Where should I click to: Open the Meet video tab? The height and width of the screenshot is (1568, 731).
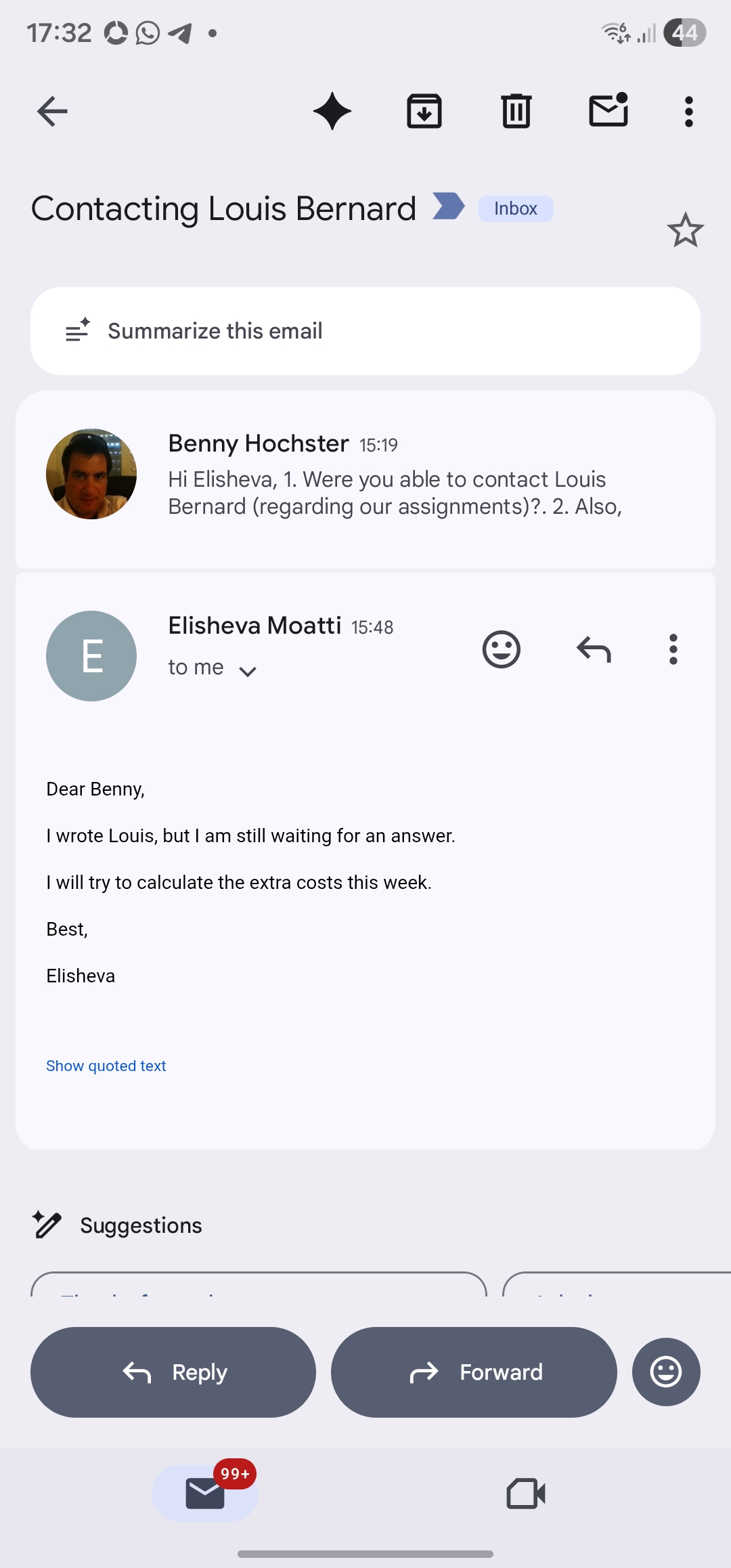[x=526, y=1494]
